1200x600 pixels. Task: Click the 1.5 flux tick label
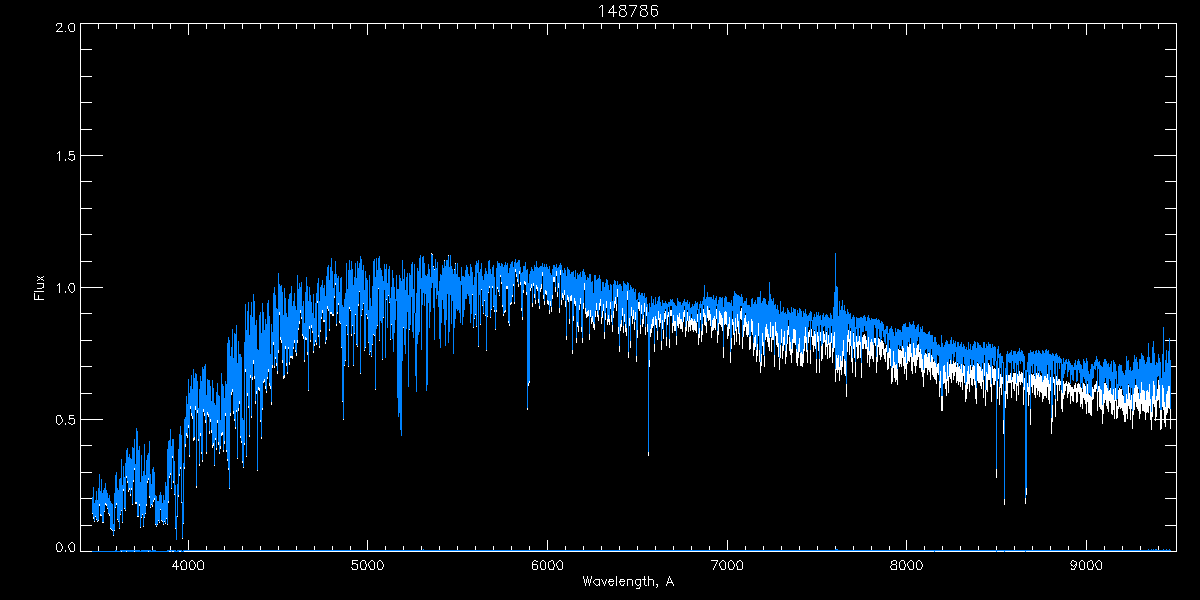64,157
